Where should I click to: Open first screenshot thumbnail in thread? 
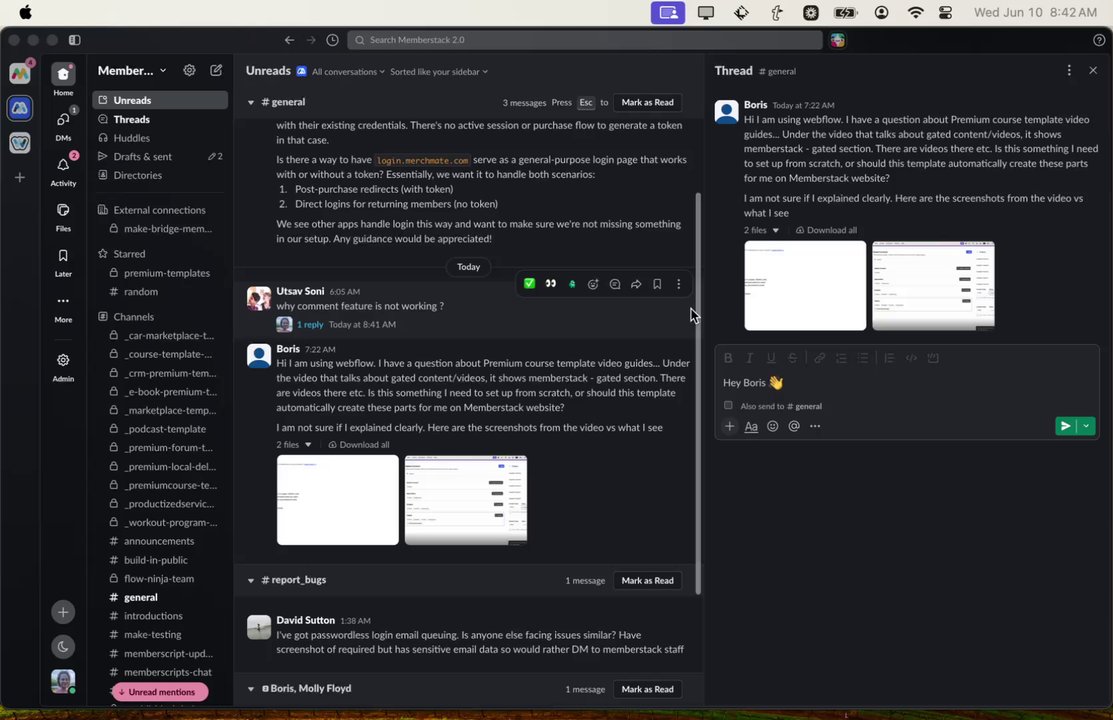point(805,285)
